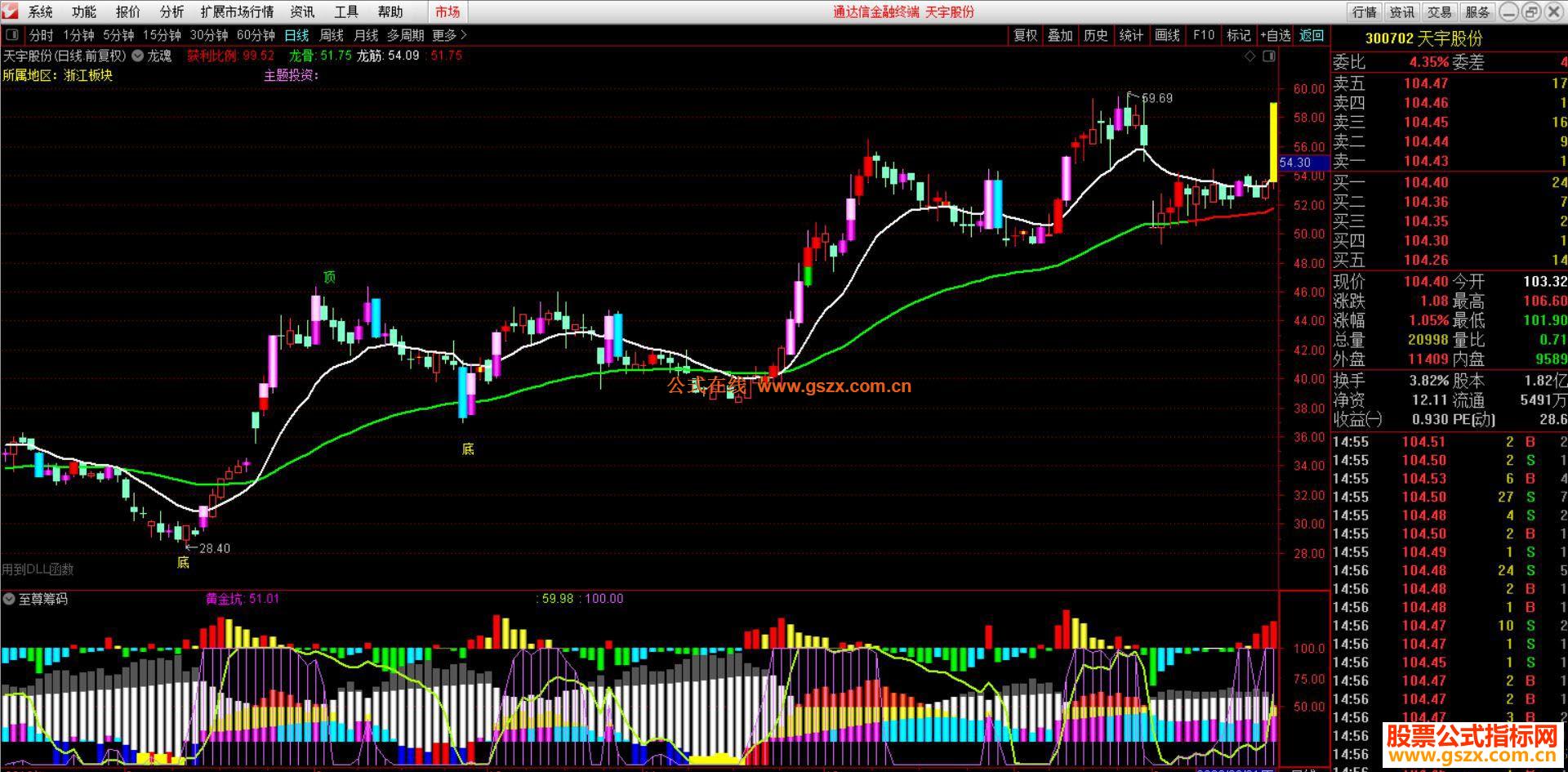Image resolution: width=1568 pixels, height=772 pixels.
Task: Open the 报价 menu
Action: click(x=128, y=11)
